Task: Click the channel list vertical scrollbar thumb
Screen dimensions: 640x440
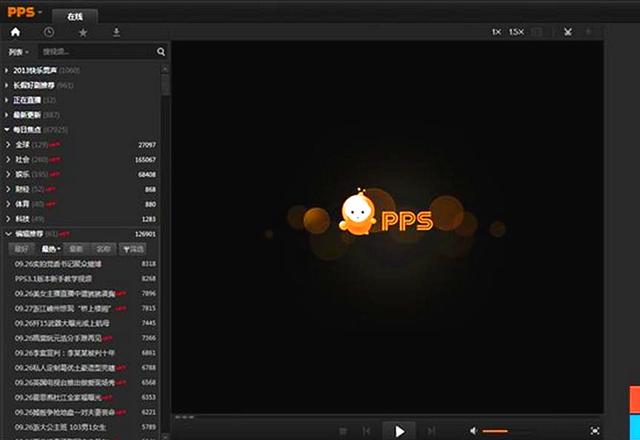Action: pyautogui.click(x=165, y=85)
